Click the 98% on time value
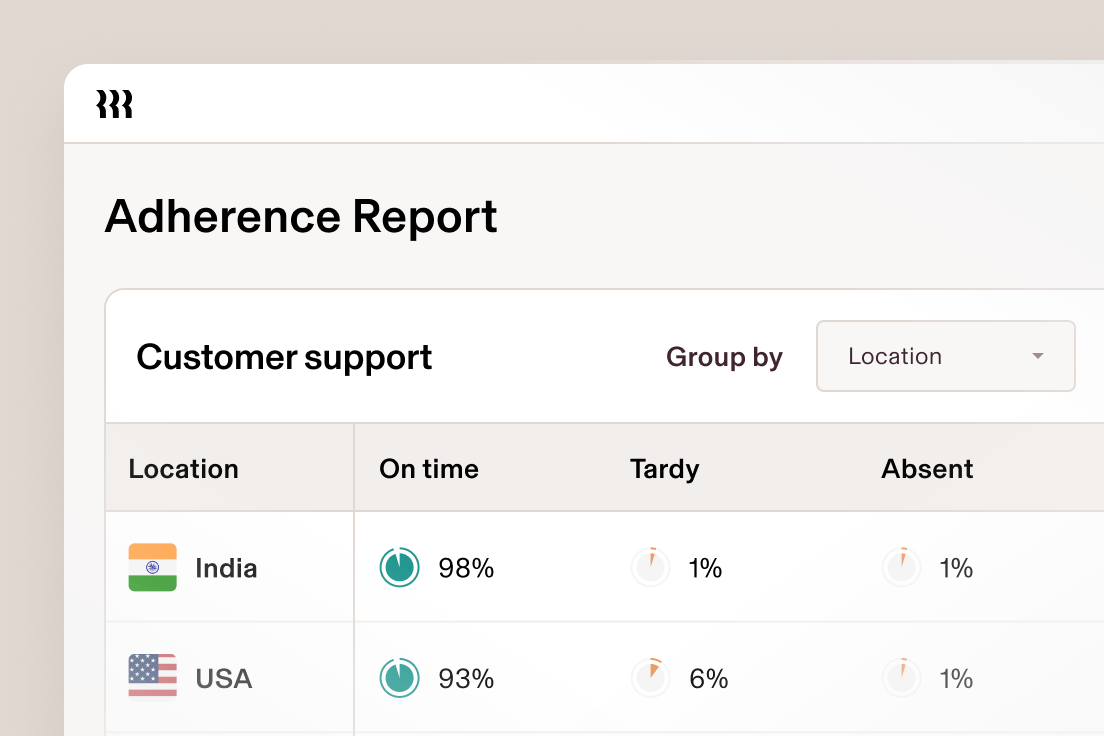Image resolution: width=1104 pixels, height=736 pixels. tap(466, 568)
